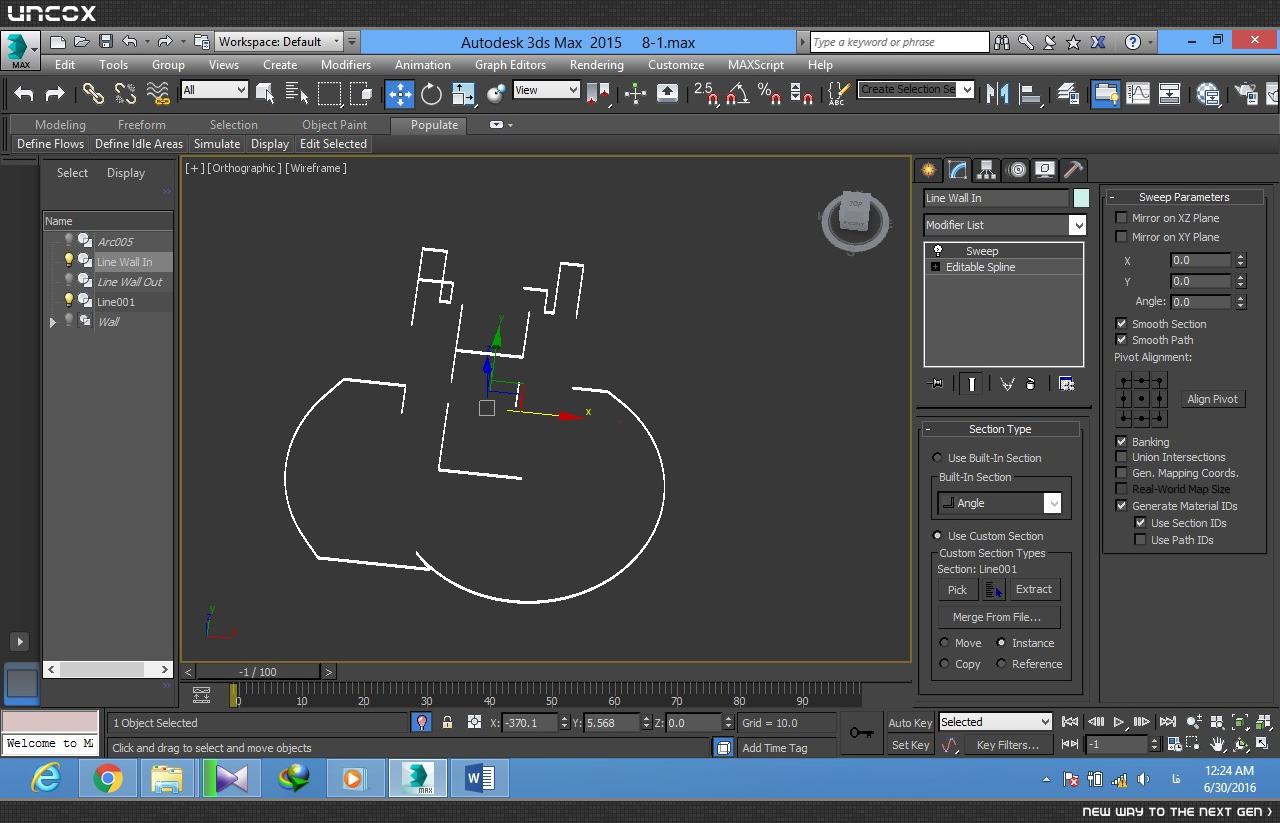The width and height of the screenshot is (1280, 823).
Task: Switch to the Create command panel
Action: 929,169
